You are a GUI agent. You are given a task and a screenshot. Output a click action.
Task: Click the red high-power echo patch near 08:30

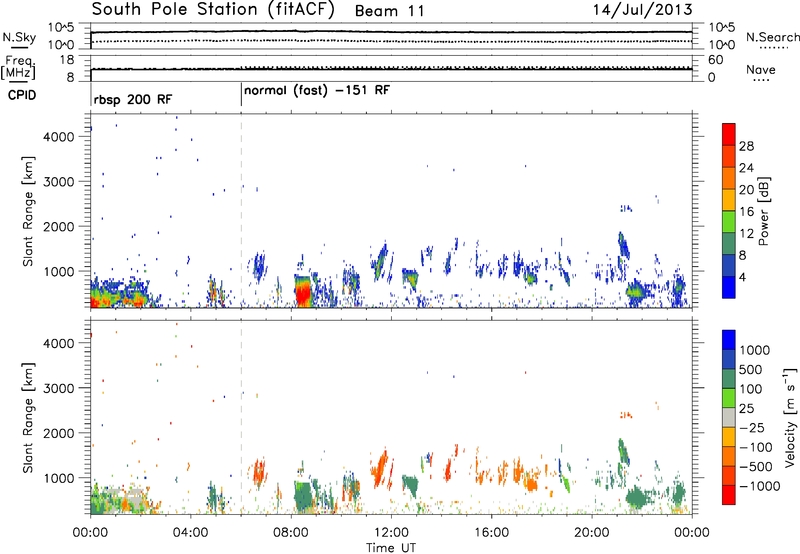(303, 293)
